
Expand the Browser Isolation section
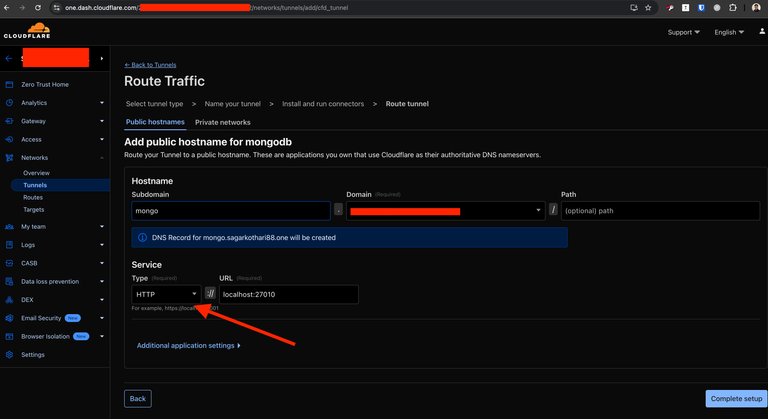102,336
